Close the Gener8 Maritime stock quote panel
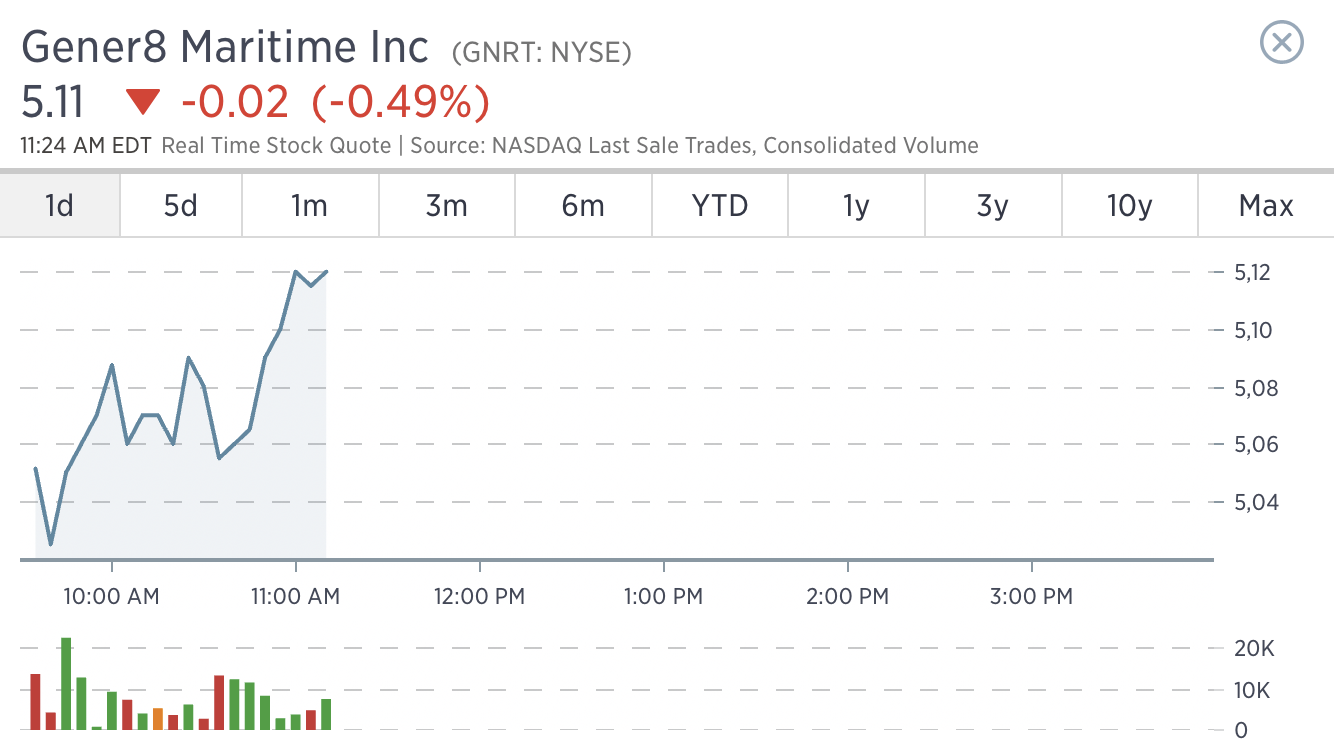Image resolution: width=1334 pixels, height=750 pixels. click(x=1281, y=43)
